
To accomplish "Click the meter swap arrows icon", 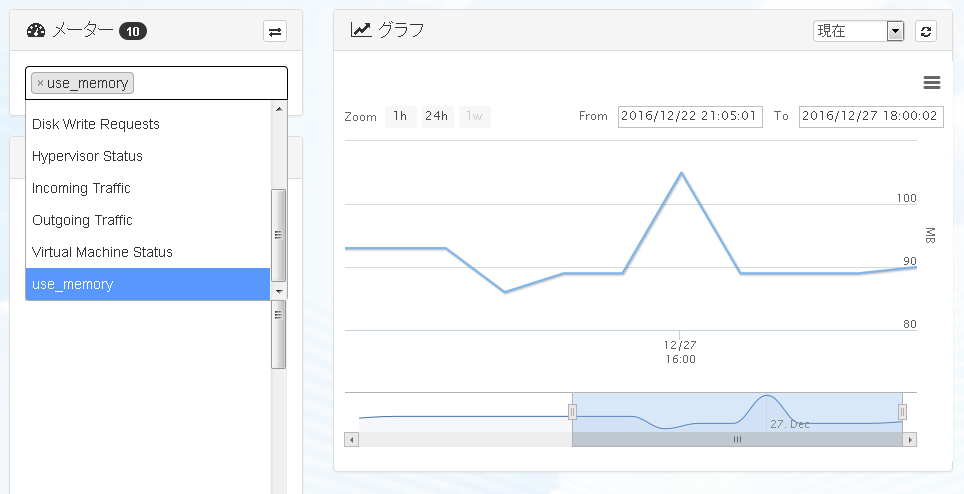I will tap(275, 31).
